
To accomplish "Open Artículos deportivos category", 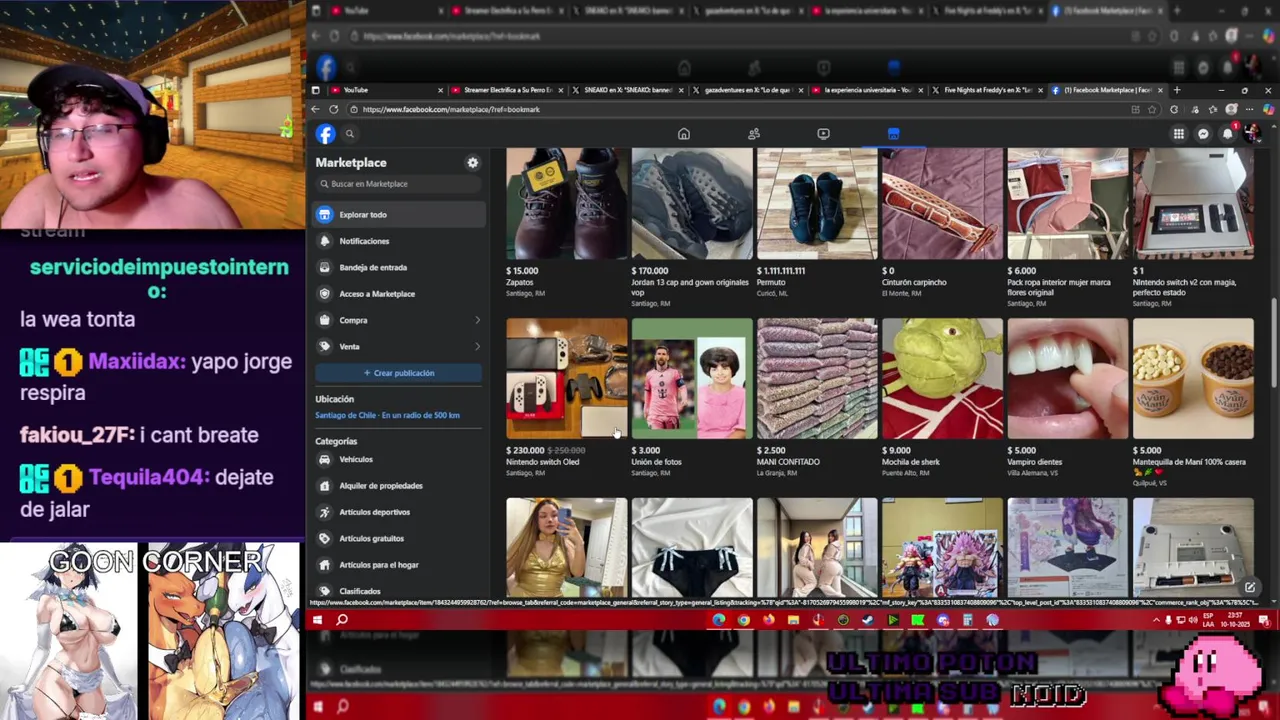I will tap(399, 512).
